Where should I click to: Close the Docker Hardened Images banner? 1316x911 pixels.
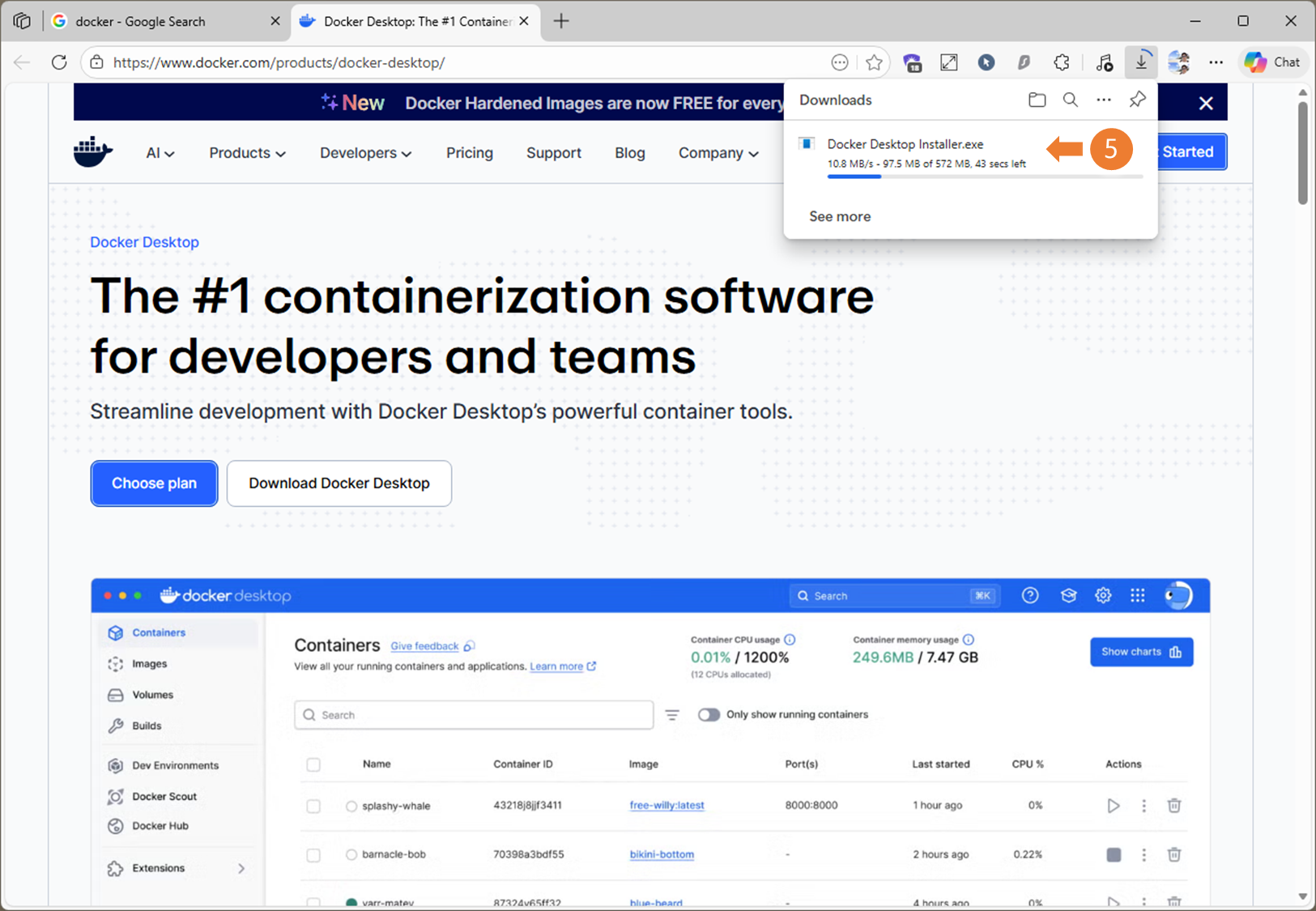1206,103
